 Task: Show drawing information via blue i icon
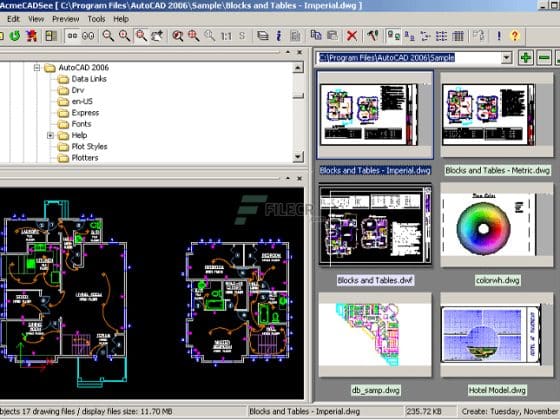tap(279, 36)
